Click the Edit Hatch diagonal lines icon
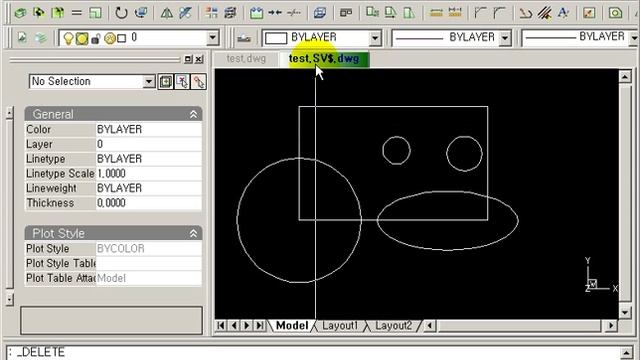The height and width of the screenshot is (360, 640). 544,13
